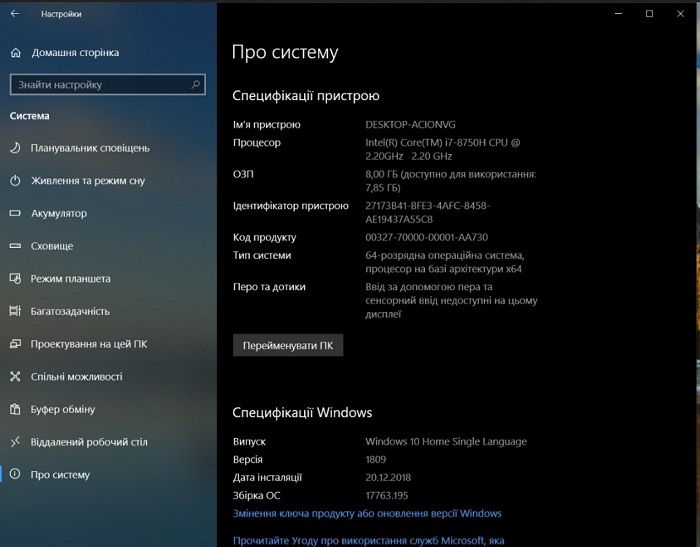Viewport: 700px width, 547px height.
Task: Click the battery icon for Акумулятор
Action: tap(15, 213)
